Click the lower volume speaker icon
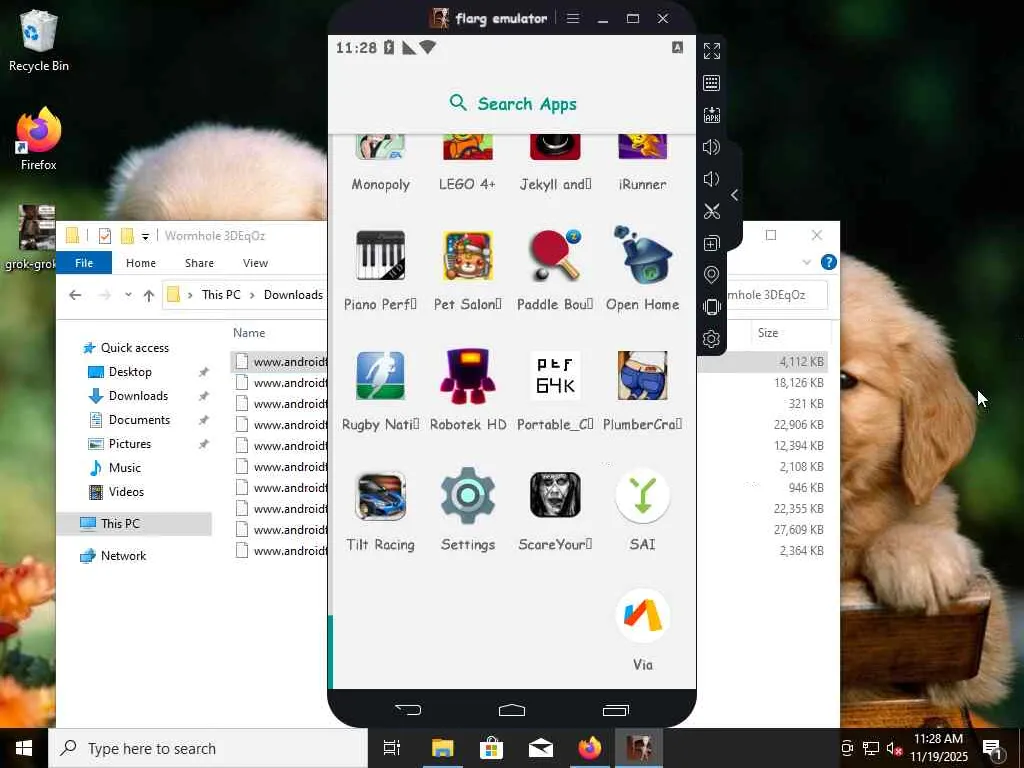1024x768 pixels. click(x=712, y=179)
